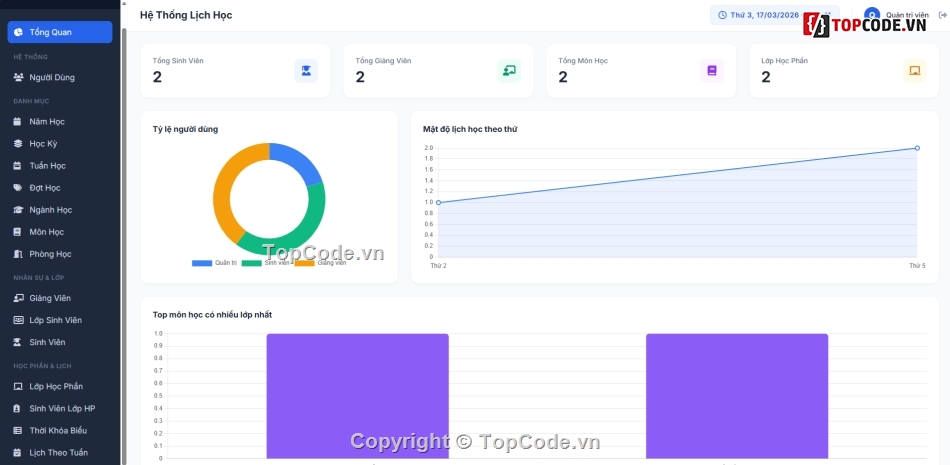Open the Phòng Học sidebar item
The height and width of the screenshot is (465, 950).
50,254
